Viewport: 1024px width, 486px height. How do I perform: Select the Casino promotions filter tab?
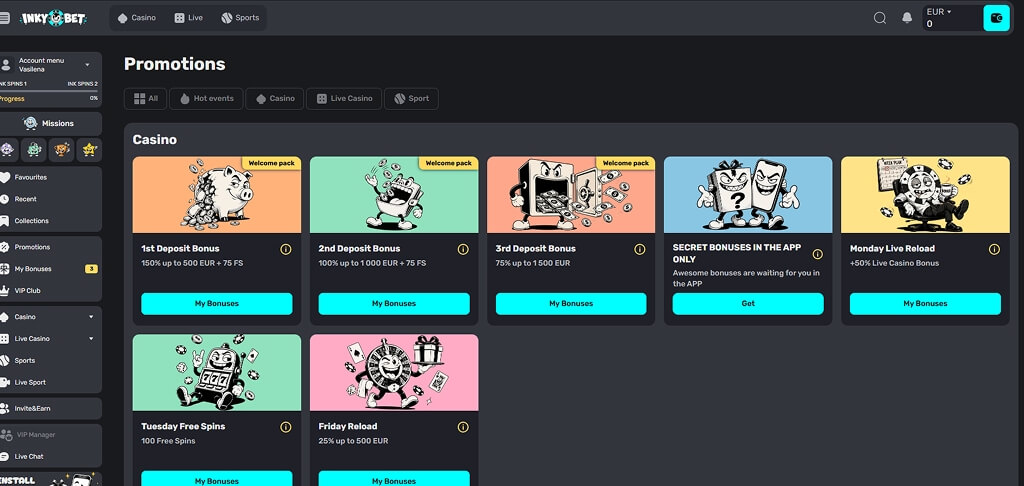[274, 99]
